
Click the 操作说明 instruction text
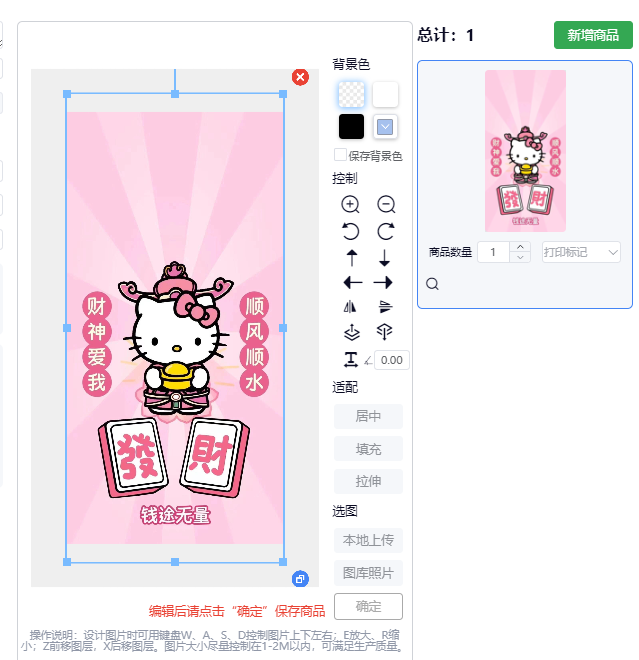click(x=214, y=640)
